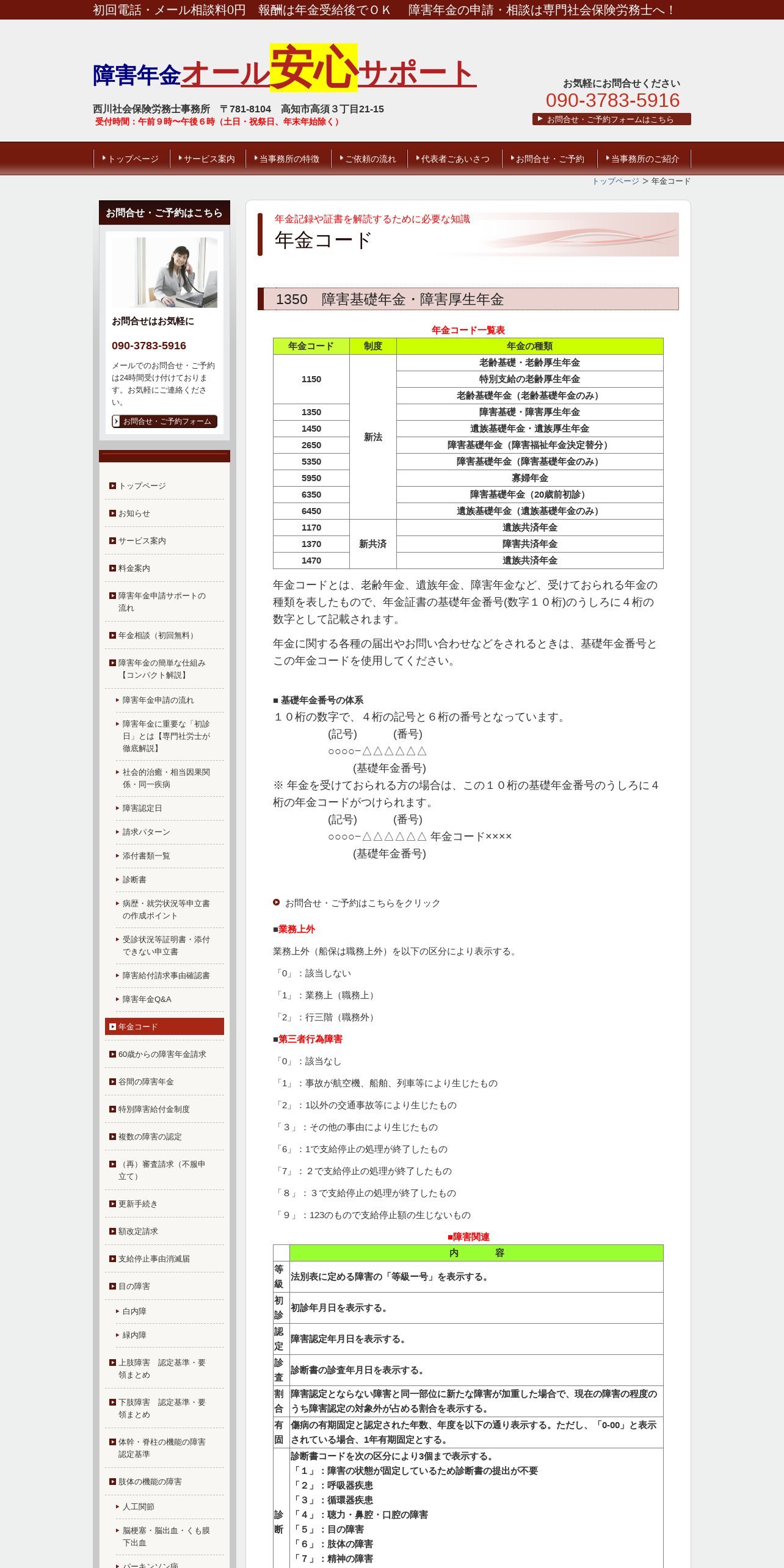Click table cell 寡婦年金
This screenshot has width=784, height=1568.
[x=529, y=478]
